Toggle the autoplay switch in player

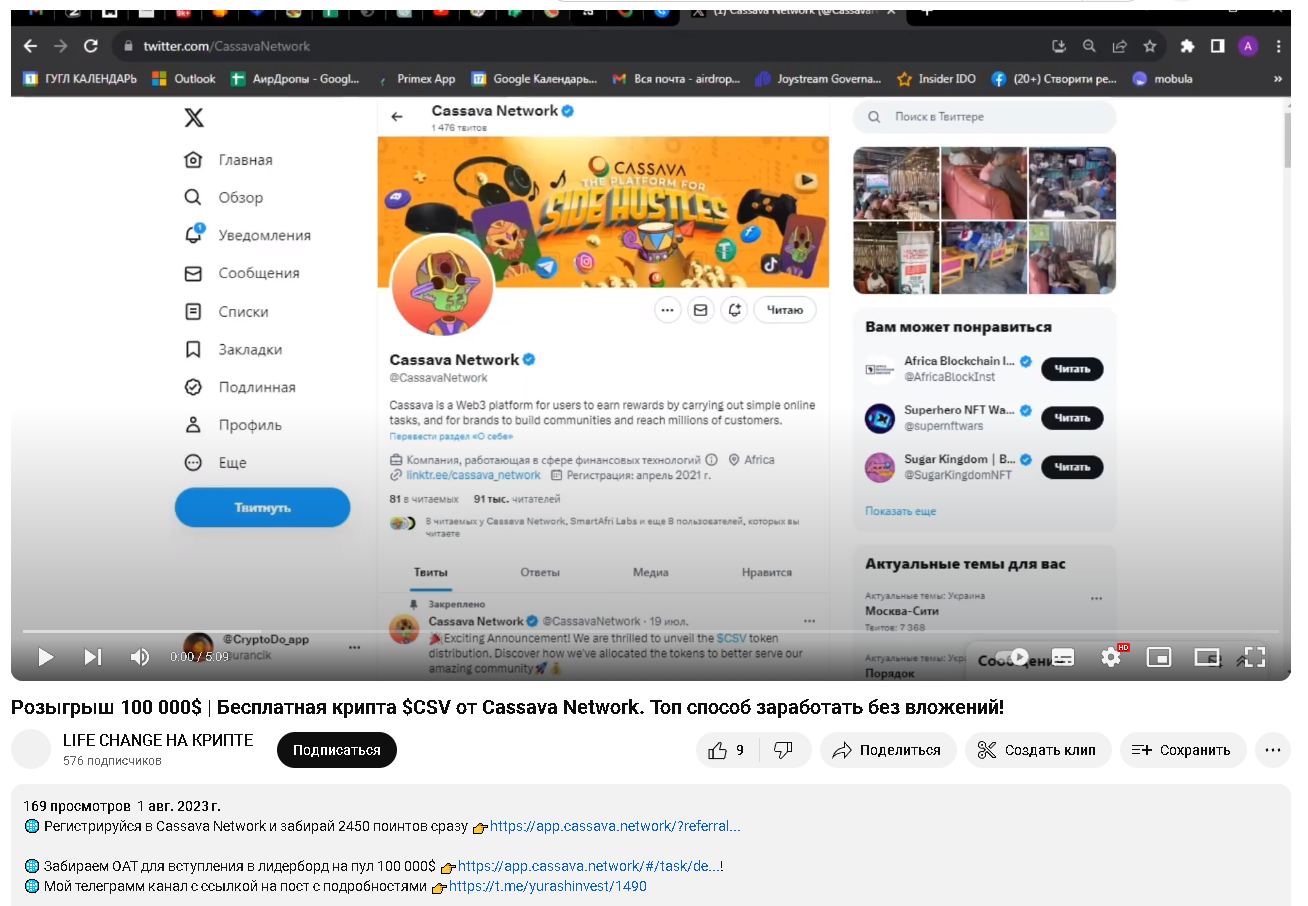1012,657
